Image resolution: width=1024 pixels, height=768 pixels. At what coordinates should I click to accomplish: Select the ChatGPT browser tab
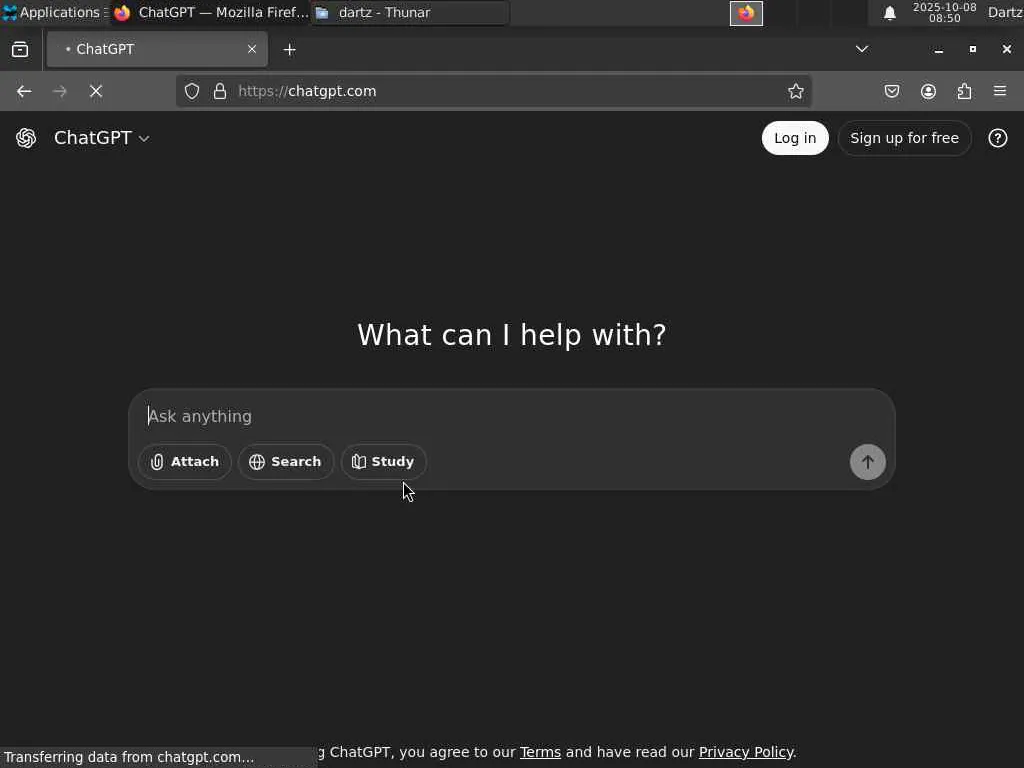pyautogui.click(x=157, y=49)
